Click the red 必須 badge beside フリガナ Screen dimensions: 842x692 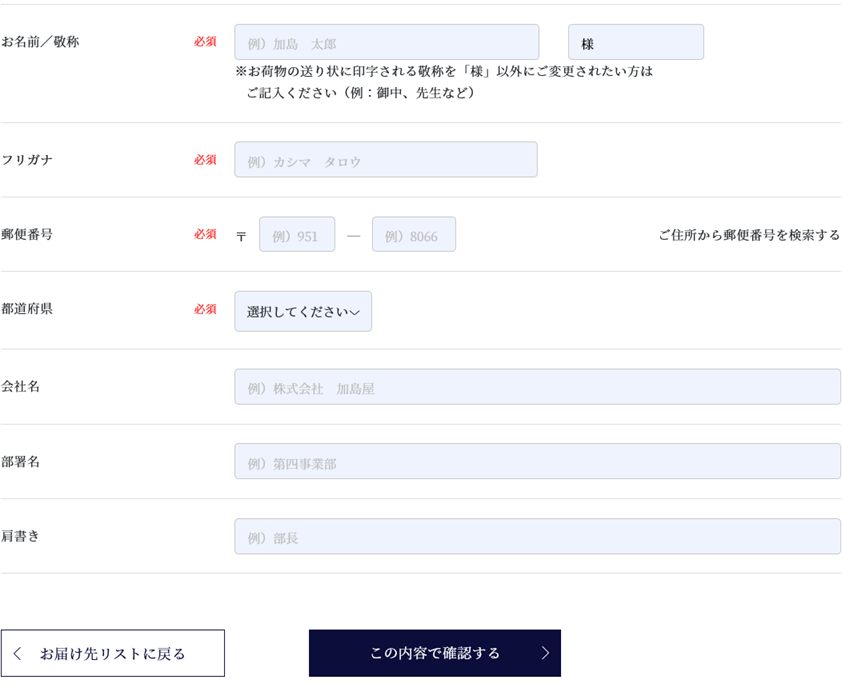(x=205, y=159)
